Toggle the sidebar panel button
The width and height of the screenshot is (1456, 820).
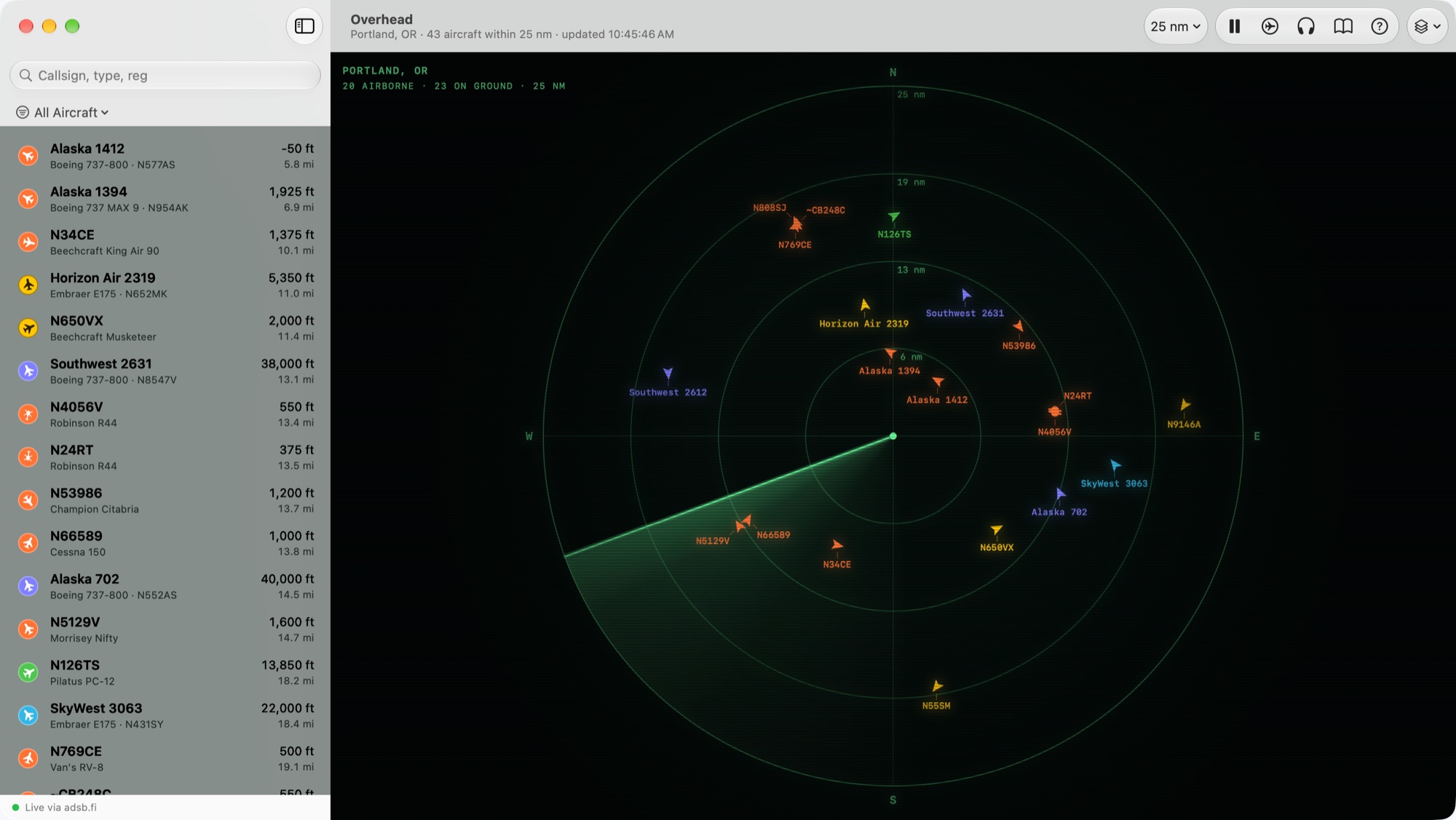click(x=304, y=26)
